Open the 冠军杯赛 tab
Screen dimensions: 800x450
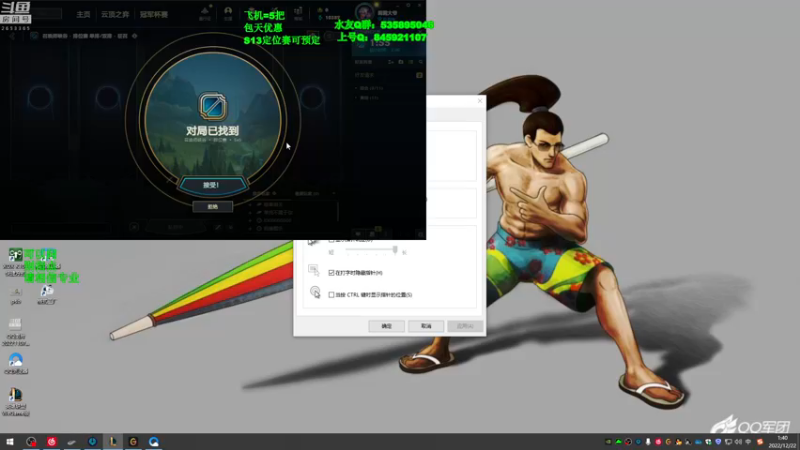coord(154,14)
